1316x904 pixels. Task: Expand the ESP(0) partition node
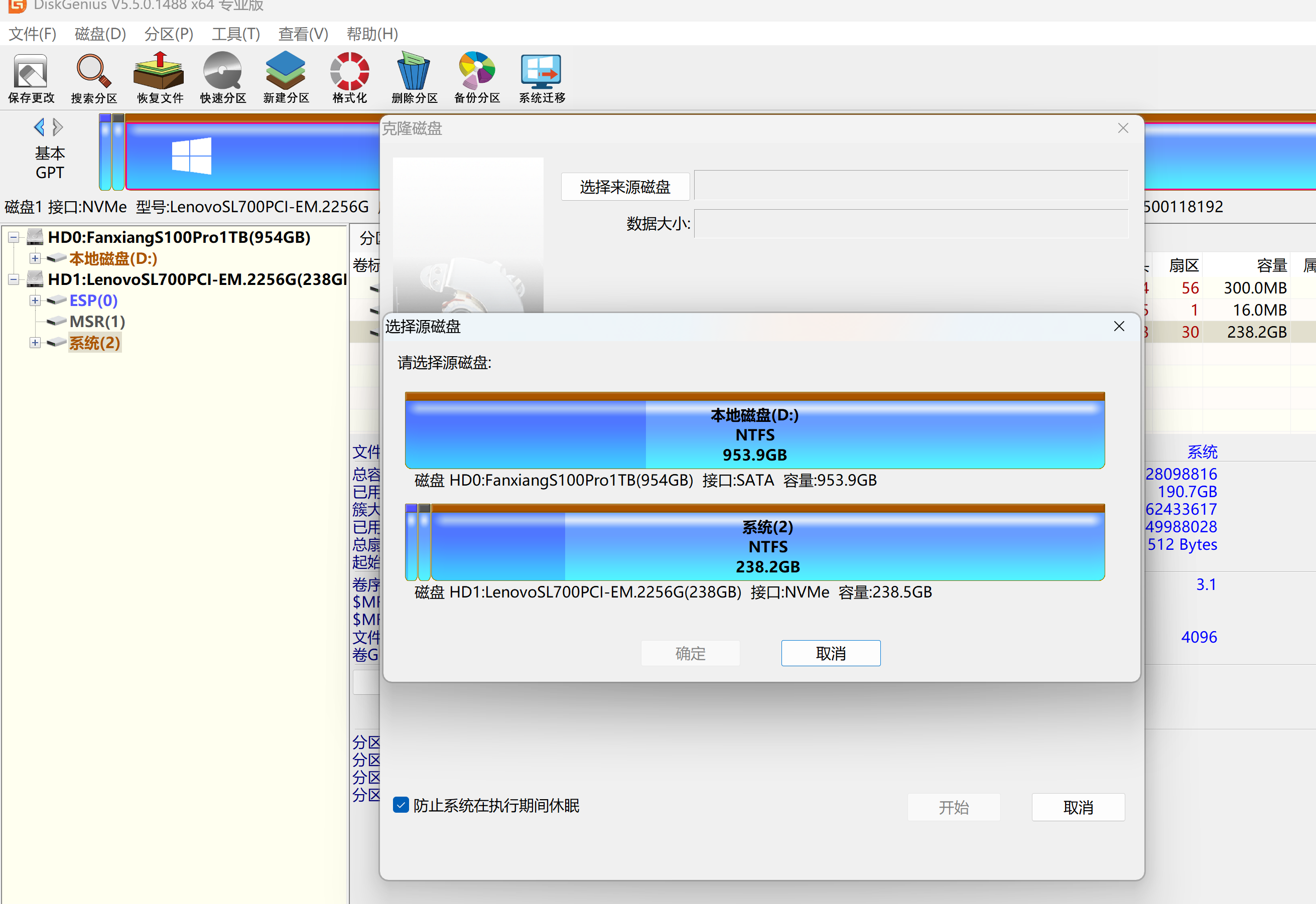click(x=35, y=300)
